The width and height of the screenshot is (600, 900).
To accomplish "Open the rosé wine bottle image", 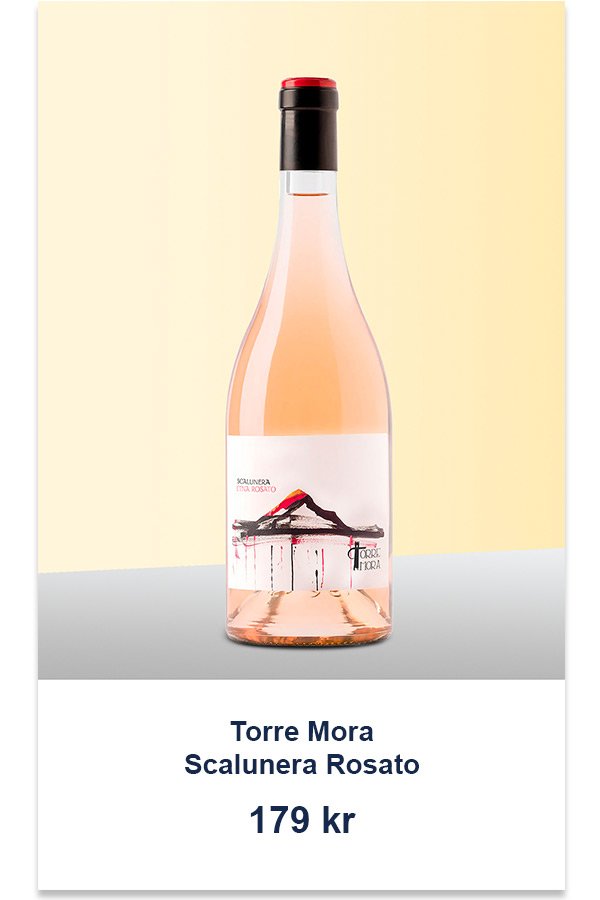I will [x=308, y=360].
